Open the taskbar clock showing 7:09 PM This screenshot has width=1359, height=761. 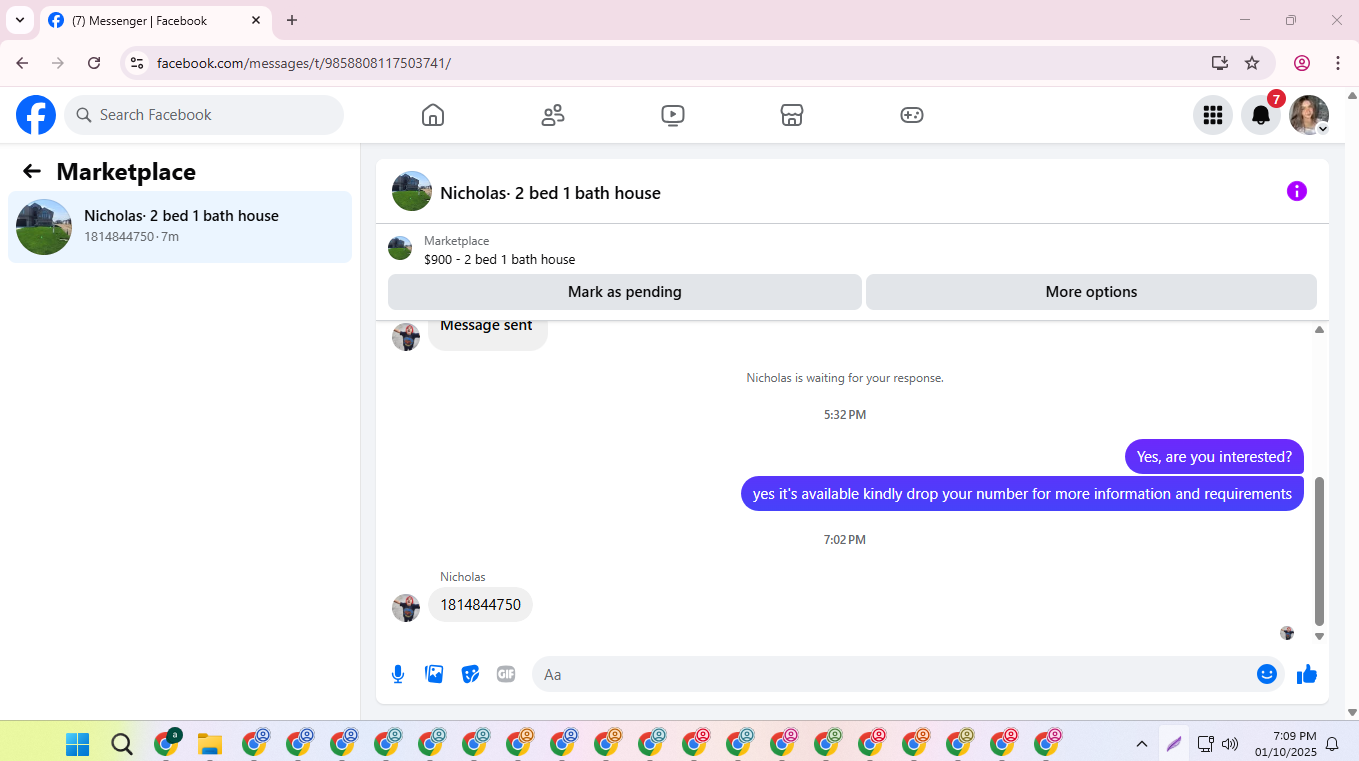1286,744
